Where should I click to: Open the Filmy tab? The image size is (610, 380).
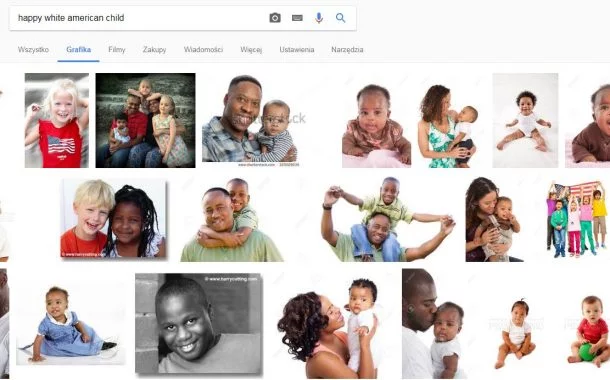click(x=117, y=50)
